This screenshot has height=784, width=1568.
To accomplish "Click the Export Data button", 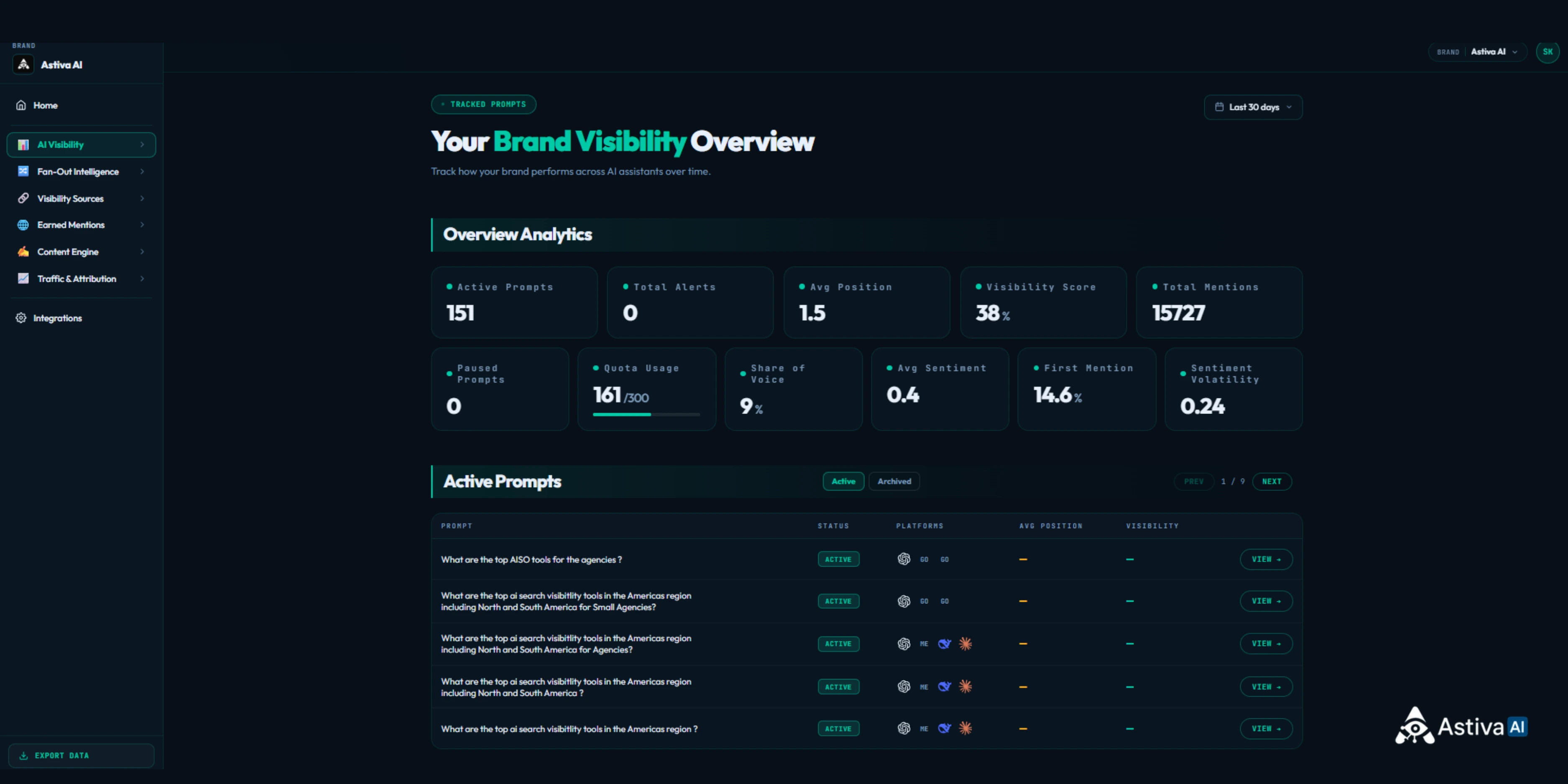I will (81, 756).
